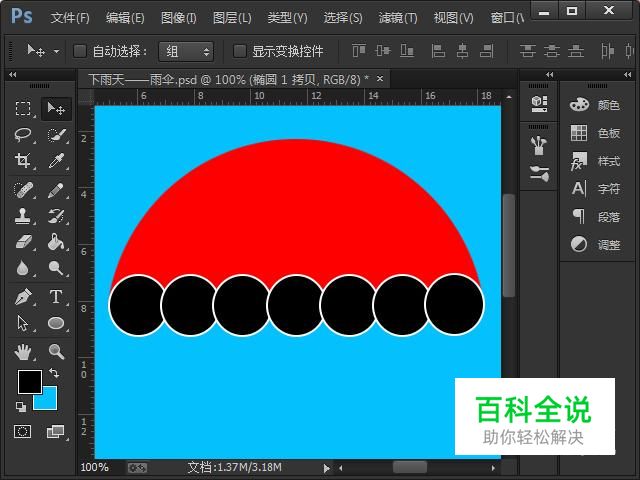Screen dimensions: 640x480
Task: Select the Paint Bucket tool
Action: pos(56,242)
